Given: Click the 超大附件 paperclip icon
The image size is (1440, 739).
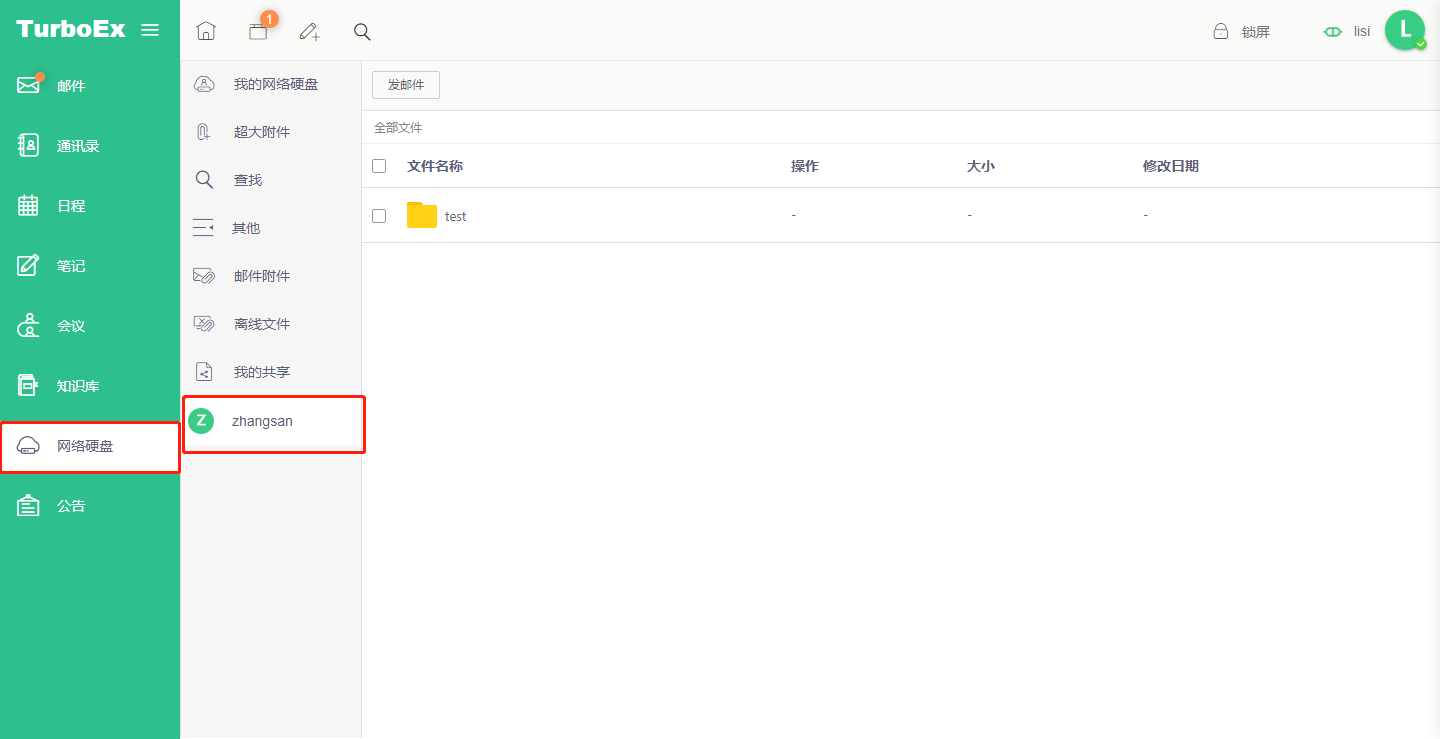Looking at the screenshot, I should tap(204, 132).
